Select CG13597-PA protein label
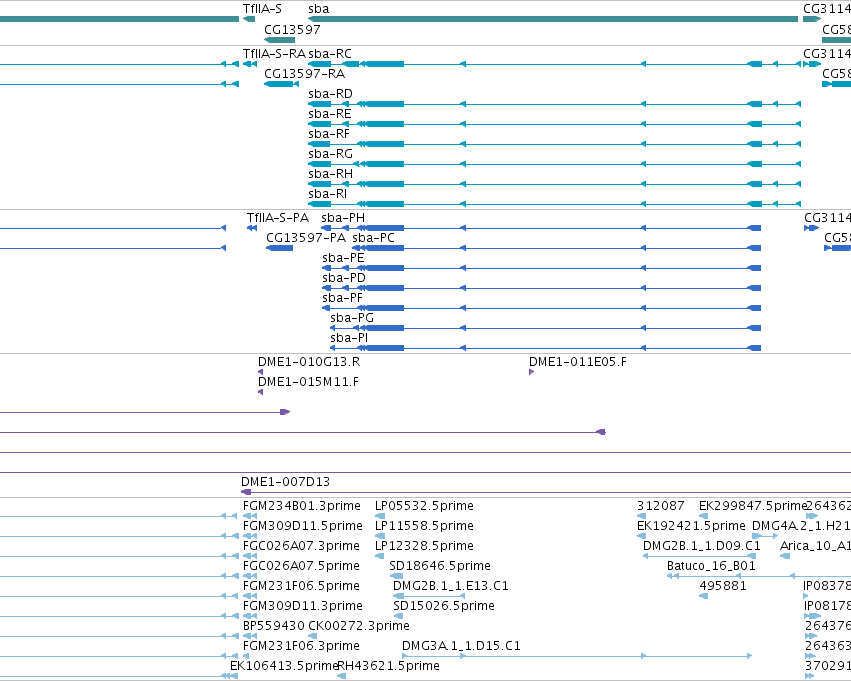The height and width of the screenshot is (681, 851). click(x=306, y=238)
